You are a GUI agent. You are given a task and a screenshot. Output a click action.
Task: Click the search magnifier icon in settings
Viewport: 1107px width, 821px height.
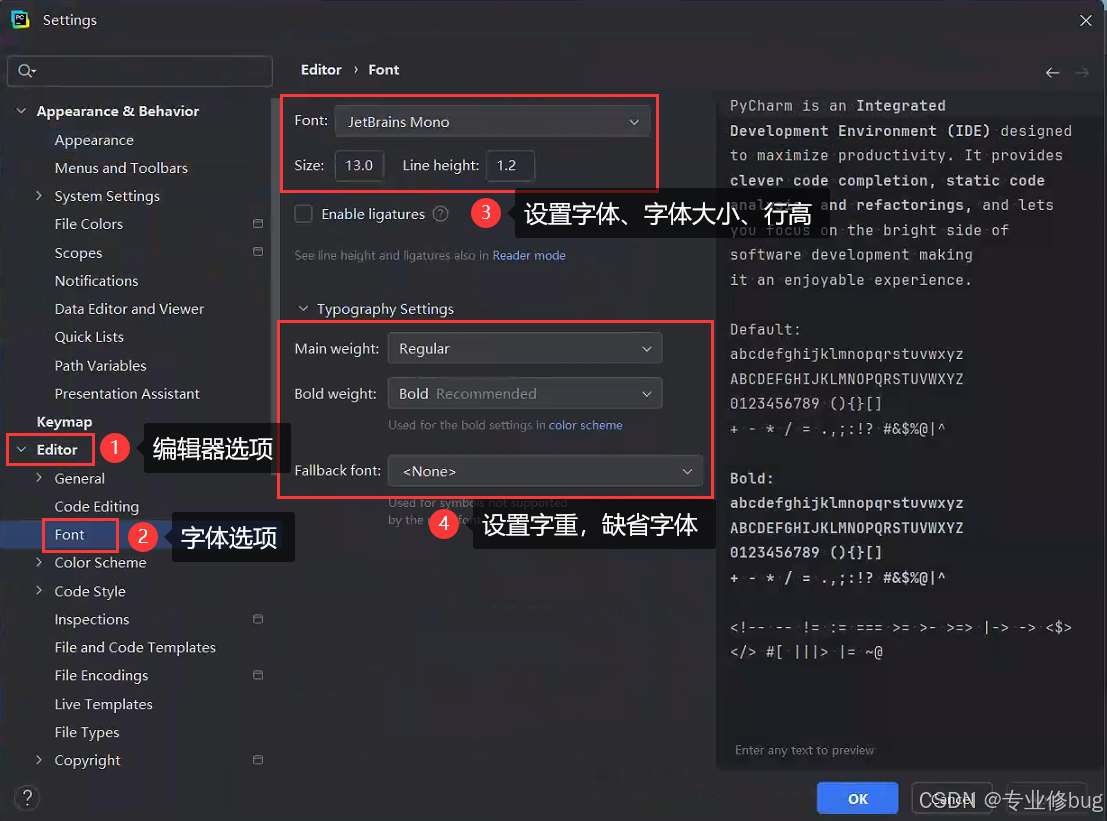tap(26, 71)
